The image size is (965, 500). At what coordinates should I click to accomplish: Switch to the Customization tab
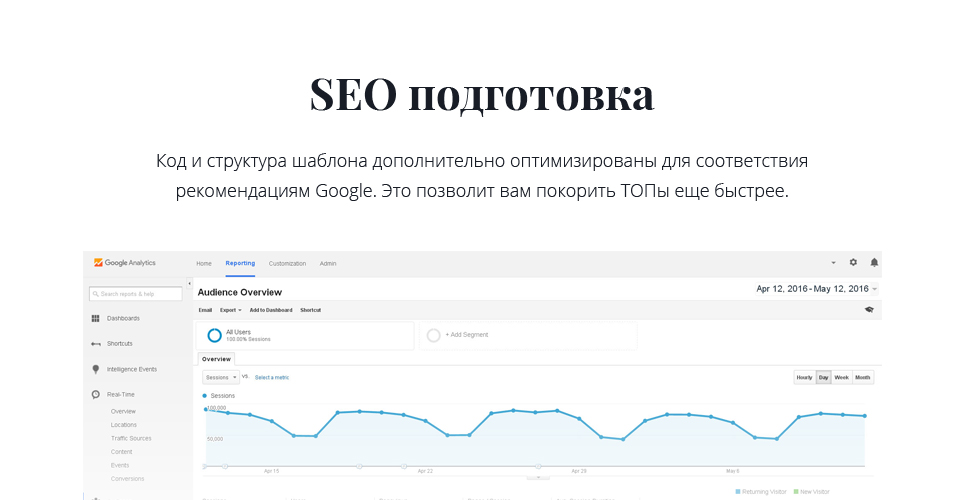click(x=287, y=263)
